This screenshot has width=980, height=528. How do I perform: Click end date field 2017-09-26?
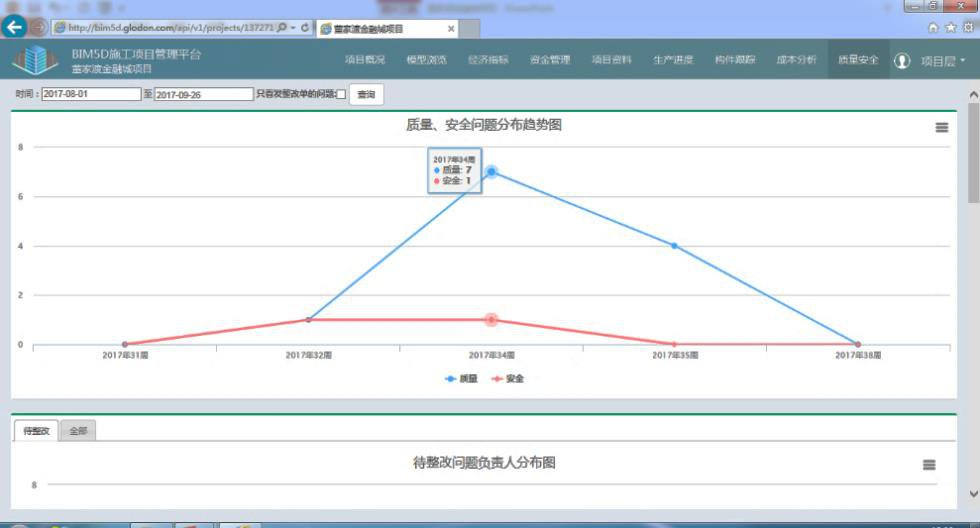click(x=204, y=94)
